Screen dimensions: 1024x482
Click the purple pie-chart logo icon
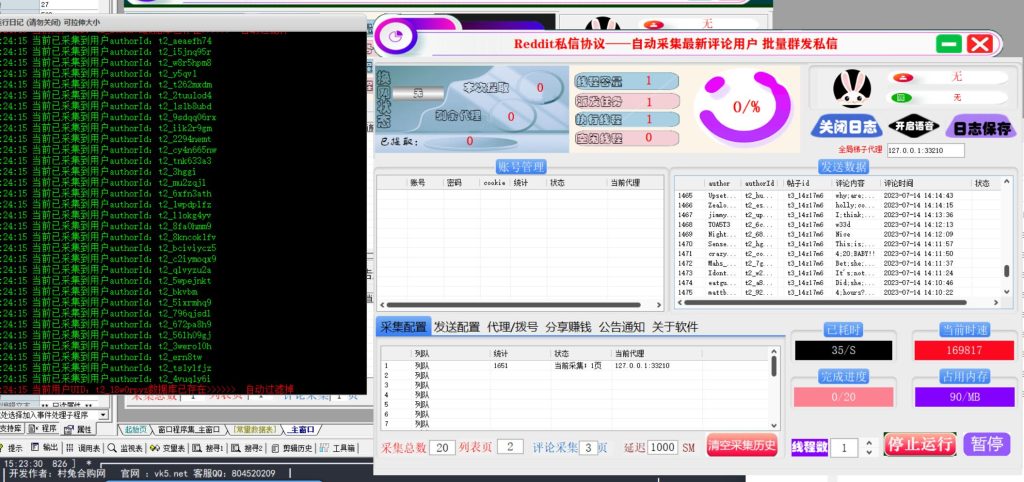click(x=397, y=39)
